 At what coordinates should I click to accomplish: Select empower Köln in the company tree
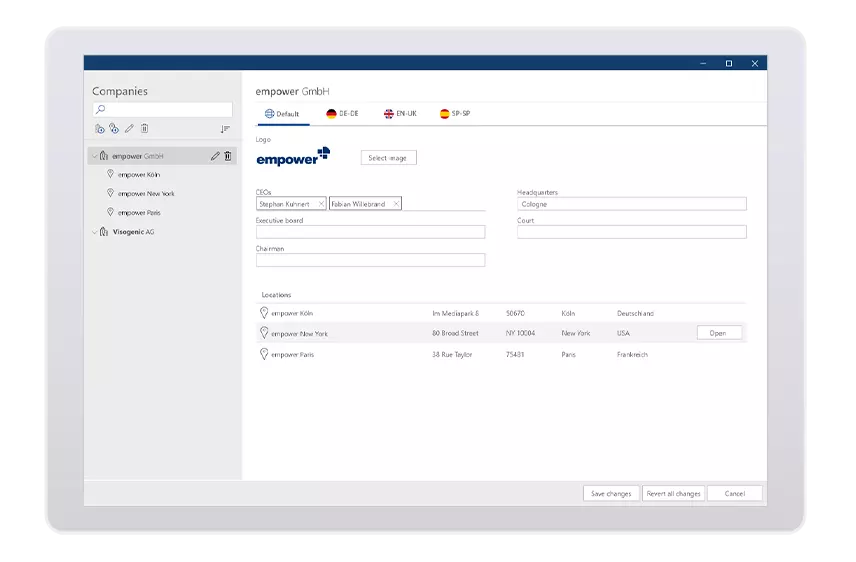(139, 175)
